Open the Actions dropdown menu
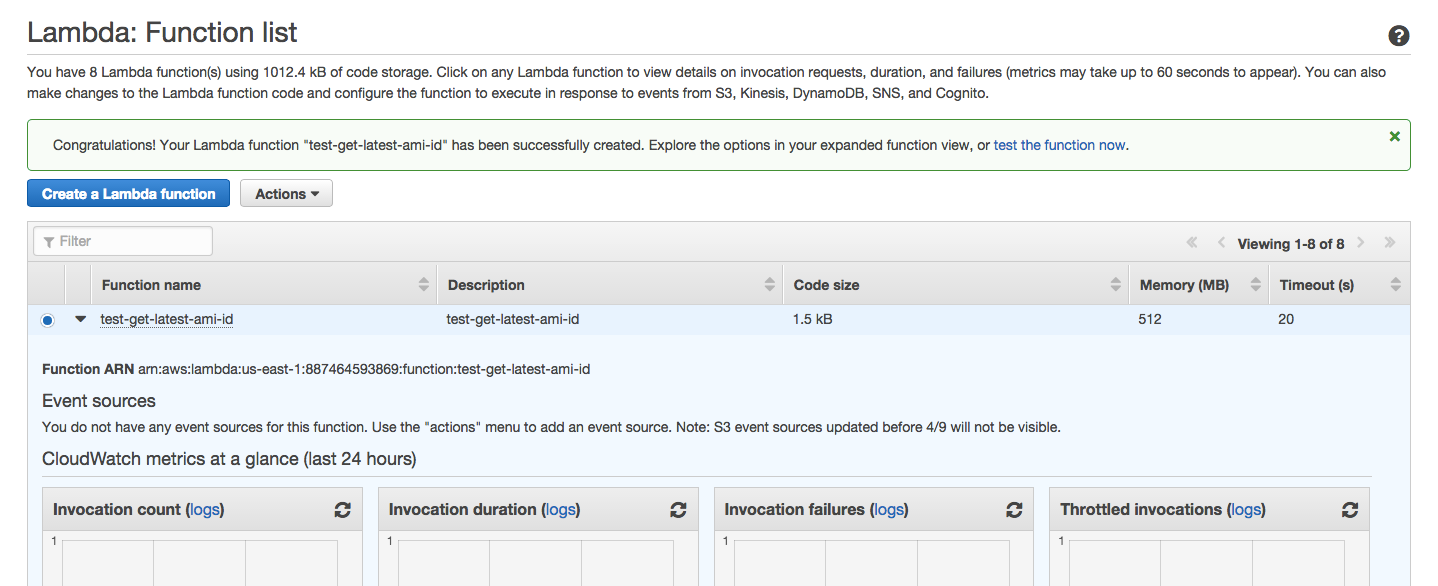The height and width of the screenshot is (586, 1438). [286, 193]
